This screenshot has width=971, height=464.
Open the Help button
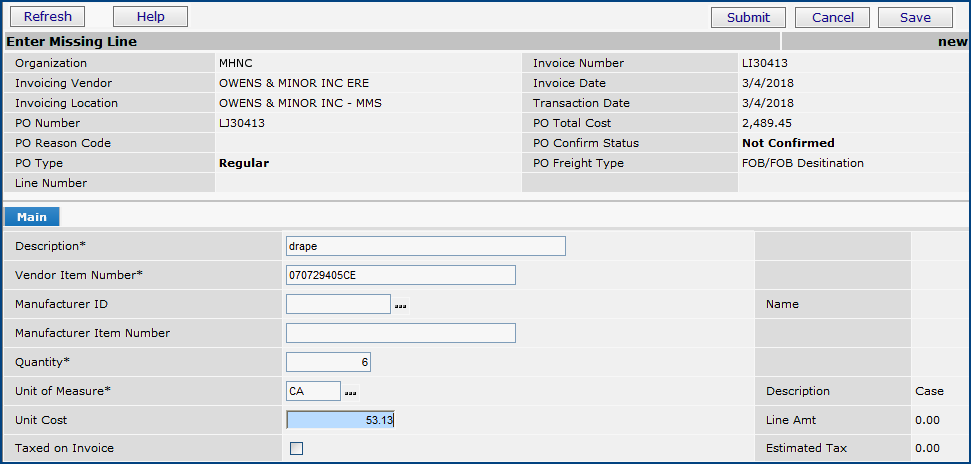point(150,17)
